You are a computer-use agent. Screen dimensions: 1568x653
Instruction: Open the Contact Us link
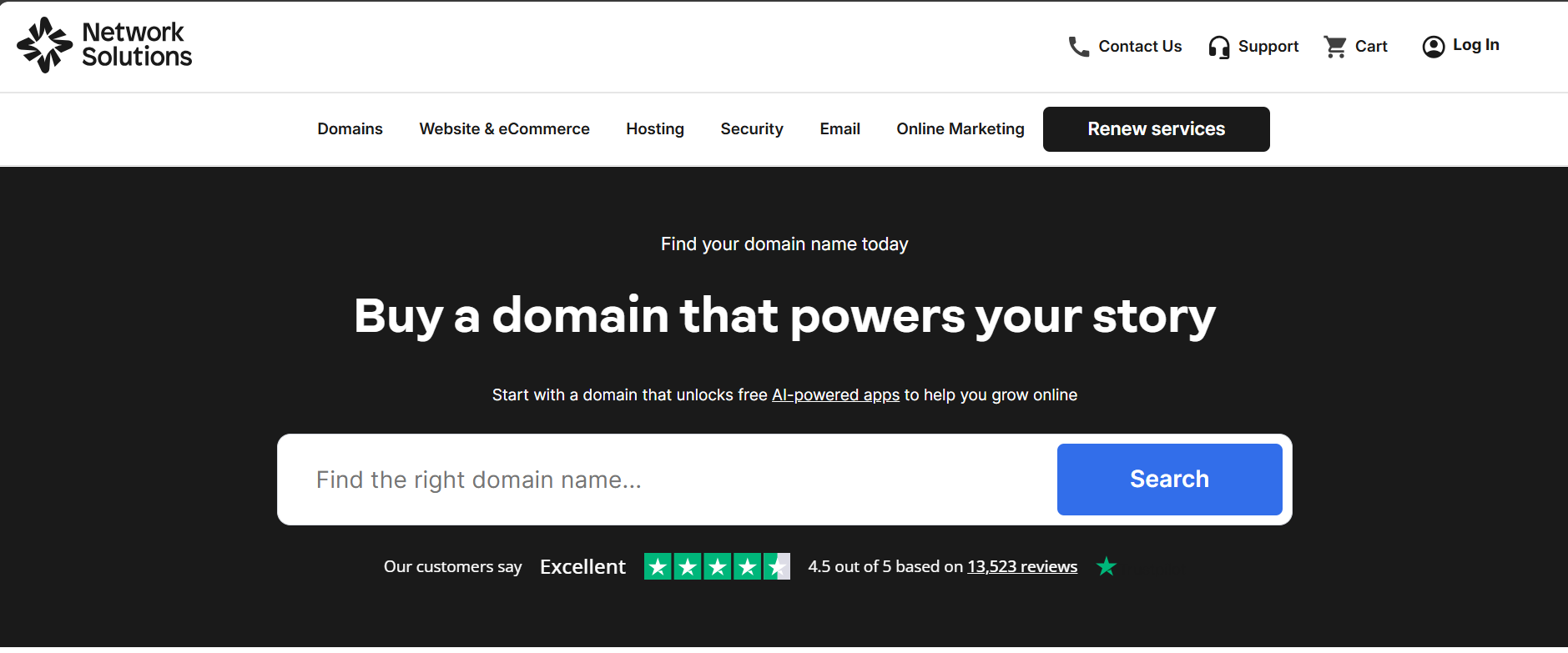coord(1140,47)
